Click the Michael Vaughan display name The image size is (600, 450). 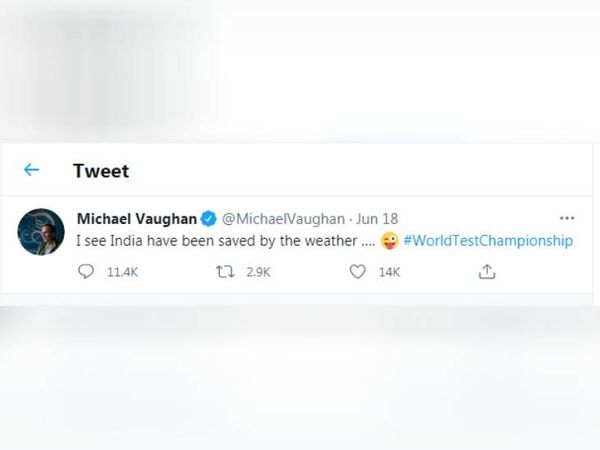tap(137, 219)
